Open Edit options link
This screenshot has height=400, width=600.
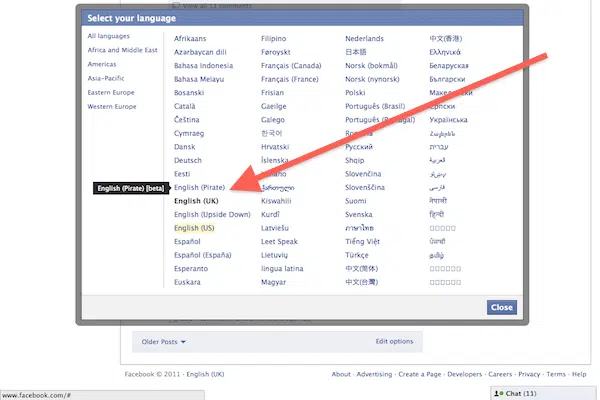394,341
